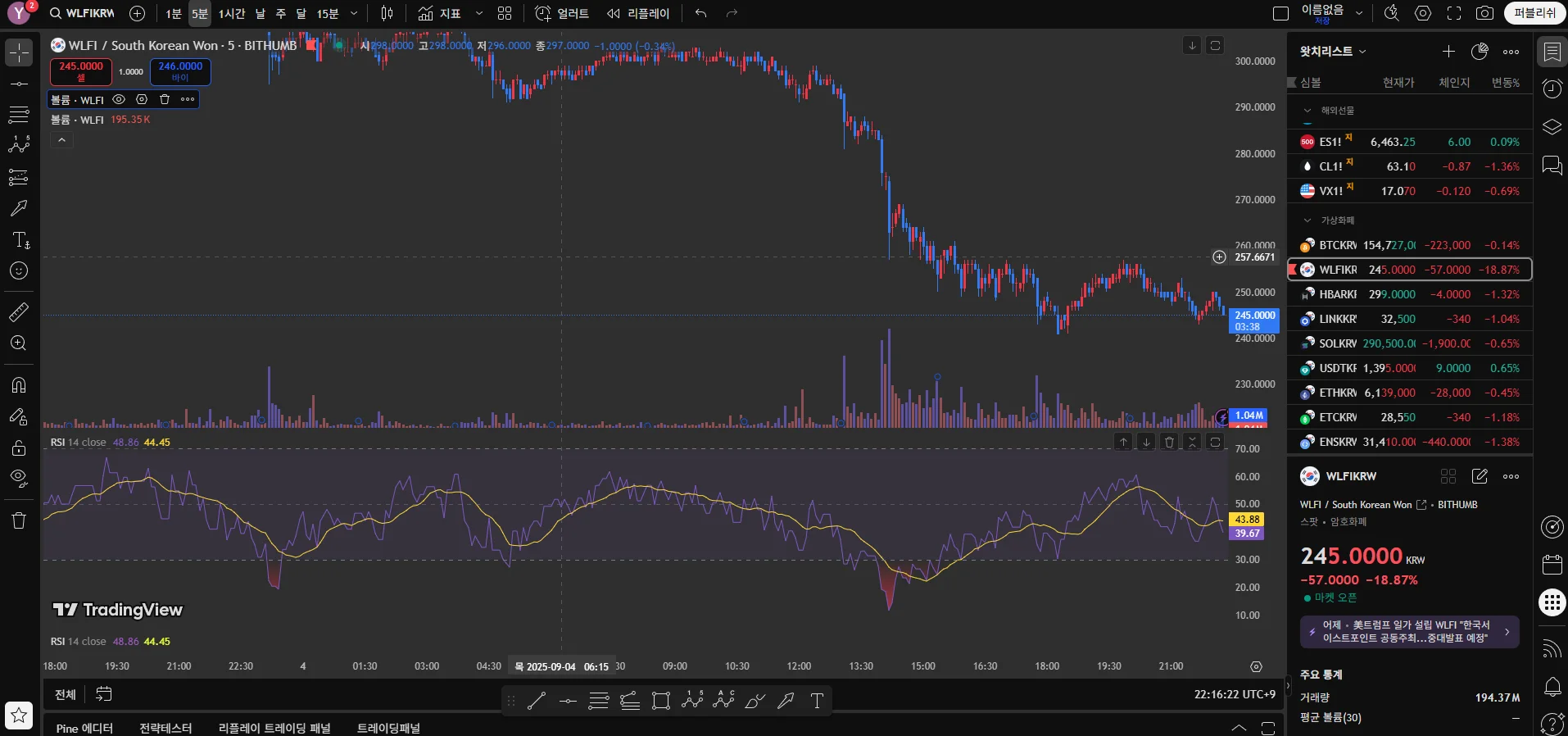Viewport: 1568px width, 736px height.
Task: Click the trash icon in left toolbar
Action: pos(19,520)
